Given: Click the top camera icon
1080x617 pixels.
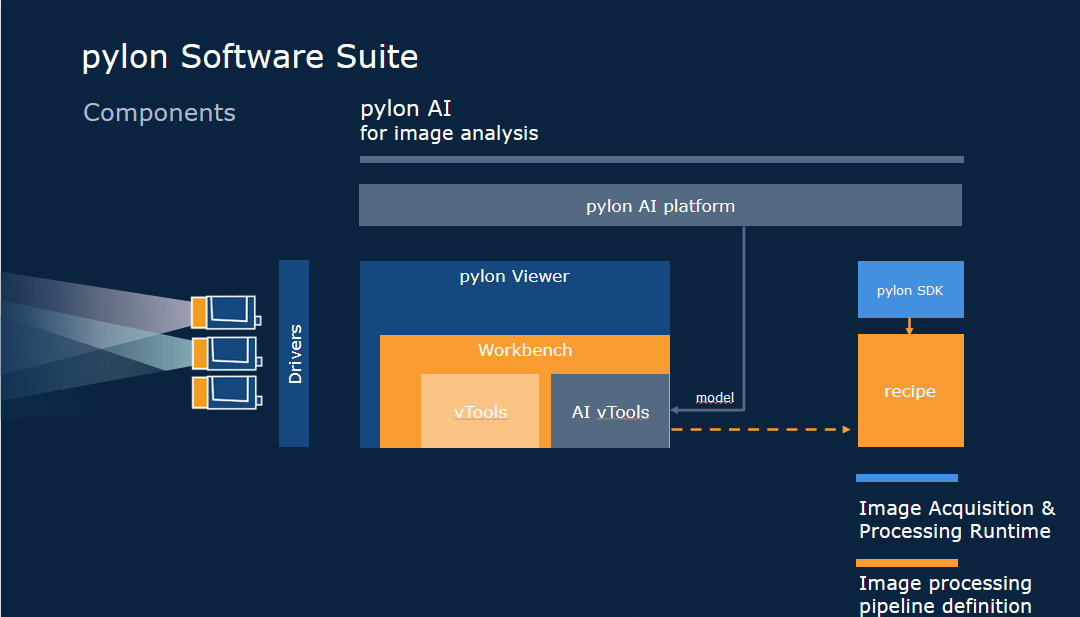Looking at the screenshot, I should click(x=226, y=312).
